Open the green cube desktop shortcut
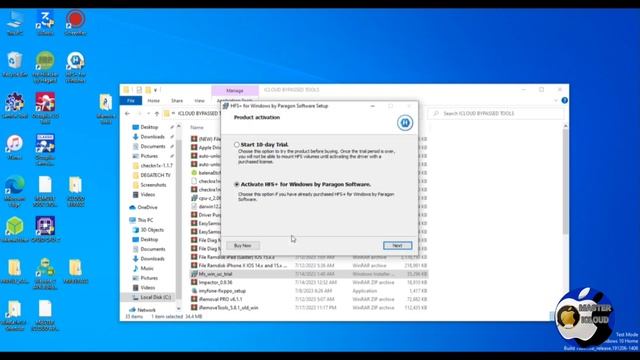640x360 pixels. (15, 230)
